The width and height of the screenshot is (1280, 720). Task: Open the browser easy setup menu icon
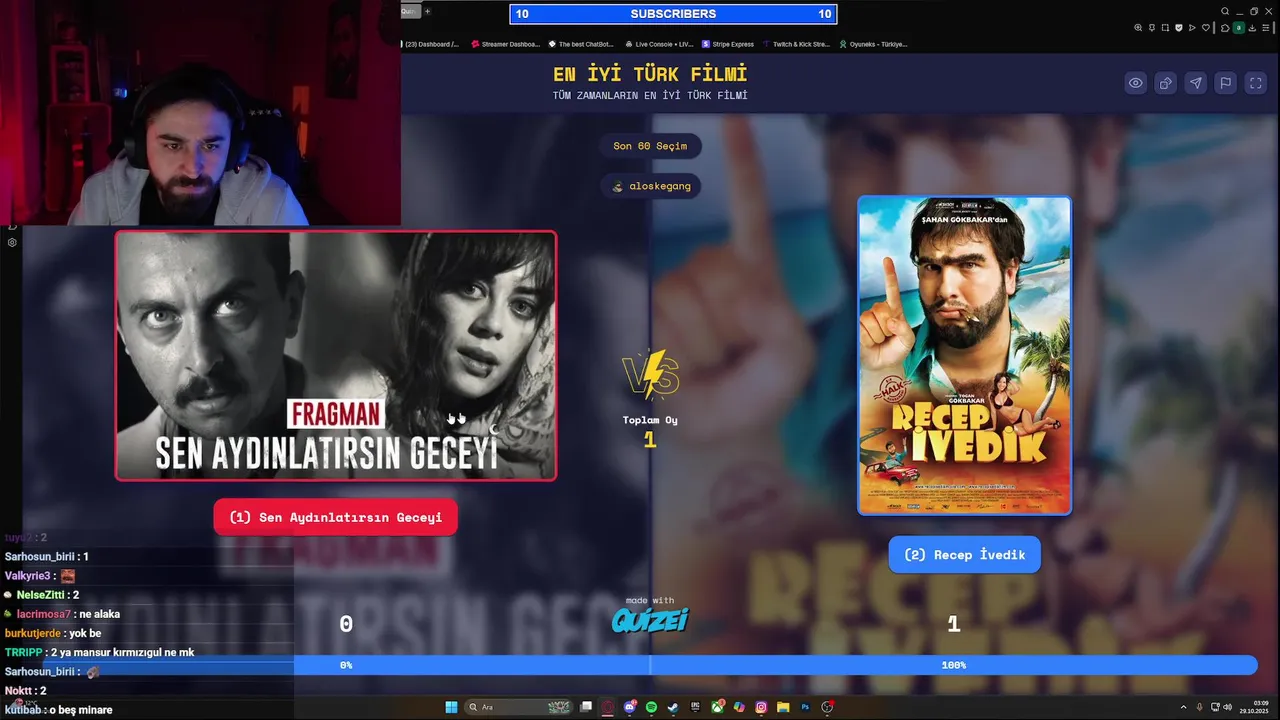tap(1266, 27)
